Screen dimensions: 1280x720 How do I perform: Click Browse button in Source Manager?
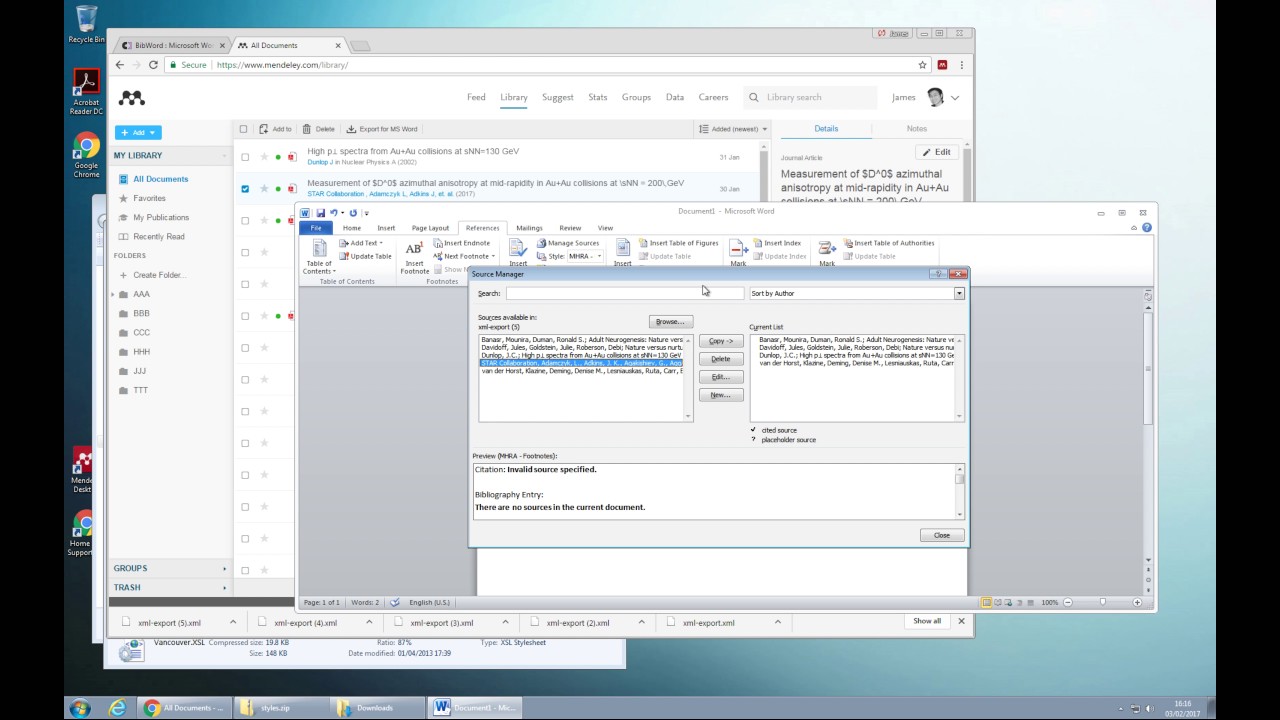tap(670, 322)
